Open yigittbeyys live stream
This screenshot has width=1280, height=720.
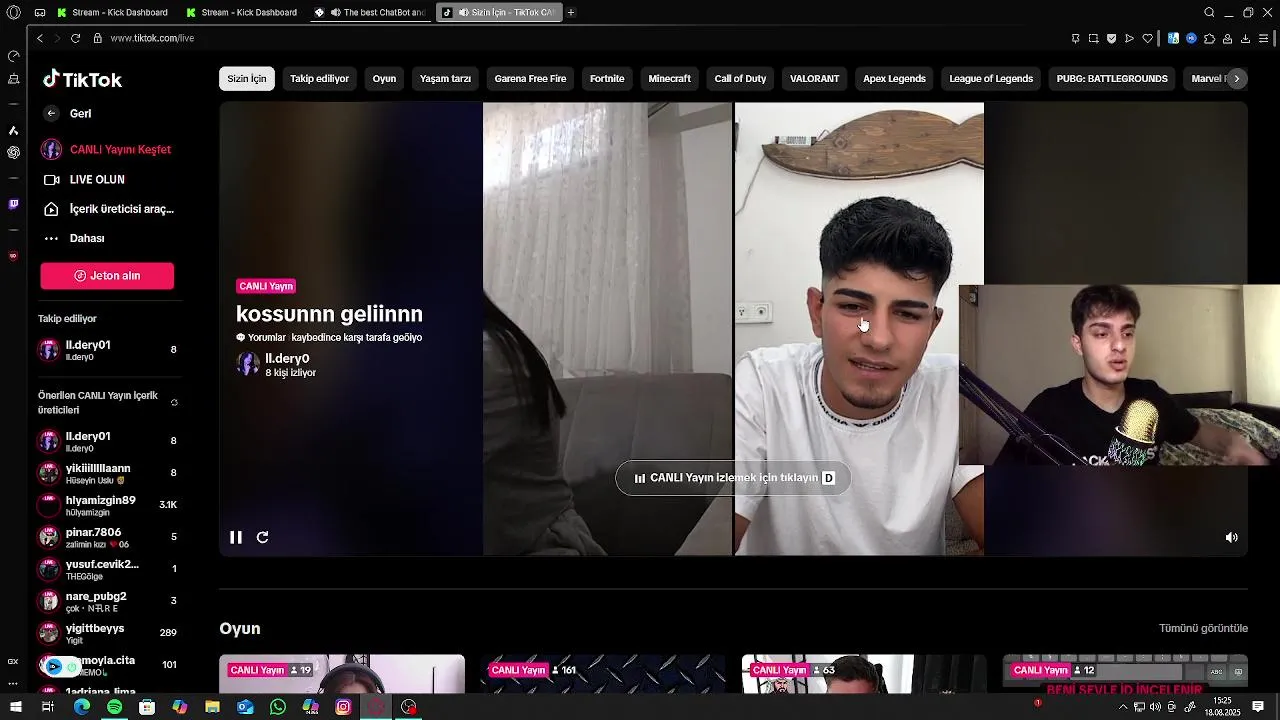point(107,633)
